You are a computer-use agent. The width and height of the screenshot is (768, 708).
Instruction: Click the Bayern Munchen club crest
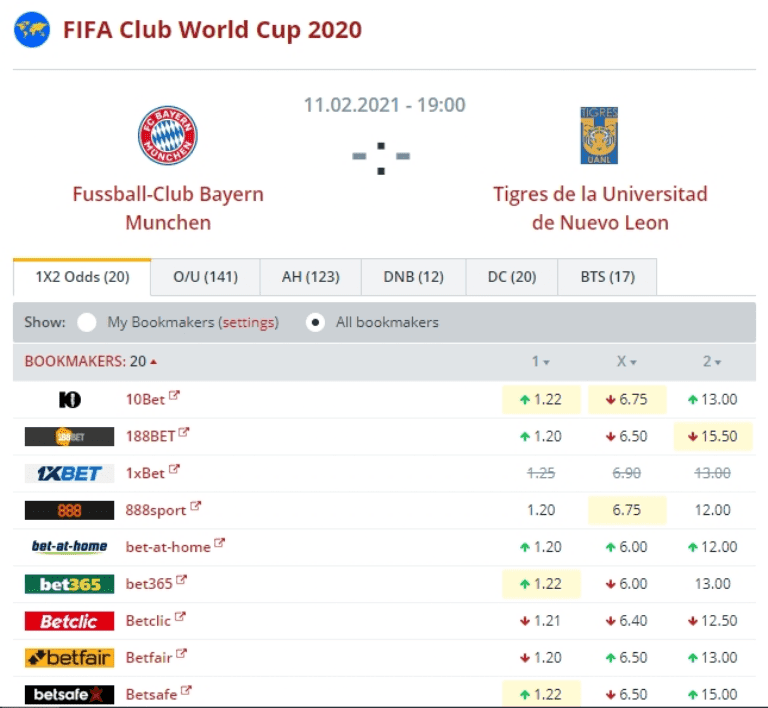tap(167, 136)
